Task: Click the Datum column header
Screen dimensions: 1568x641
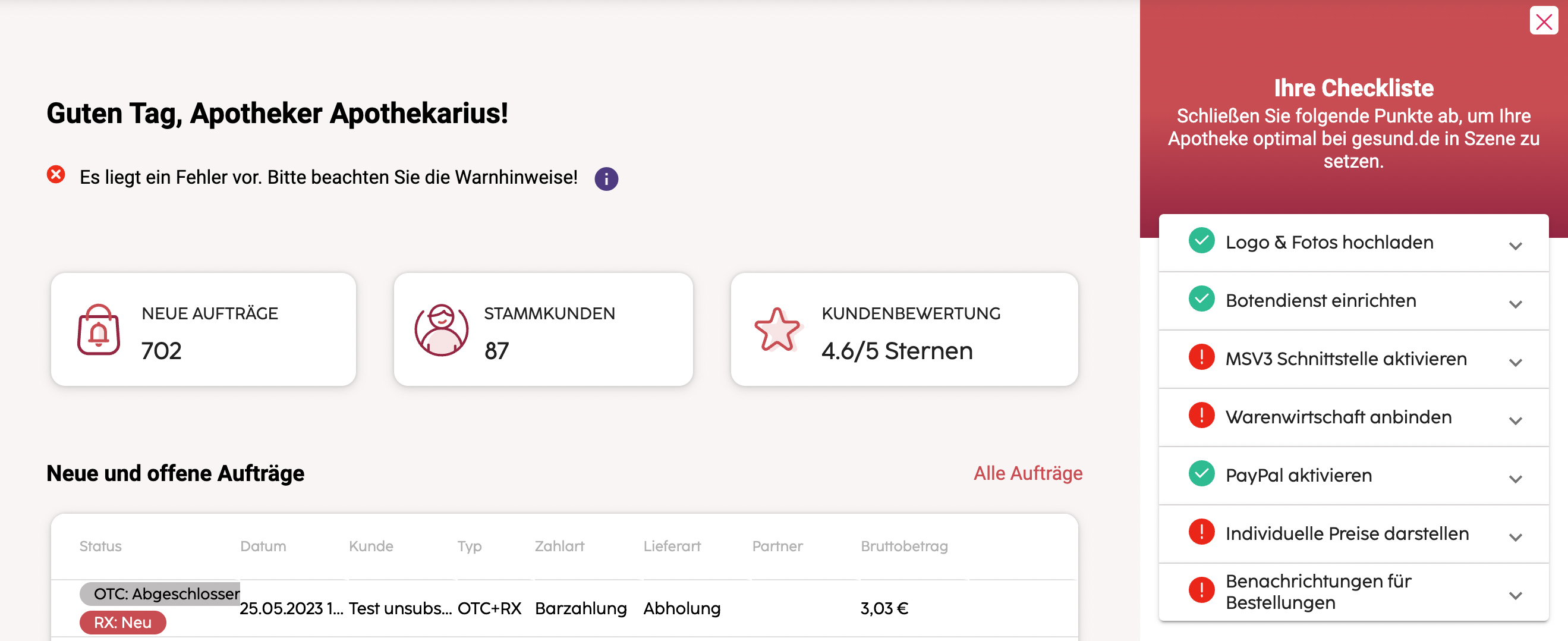Action: point(263,546)
